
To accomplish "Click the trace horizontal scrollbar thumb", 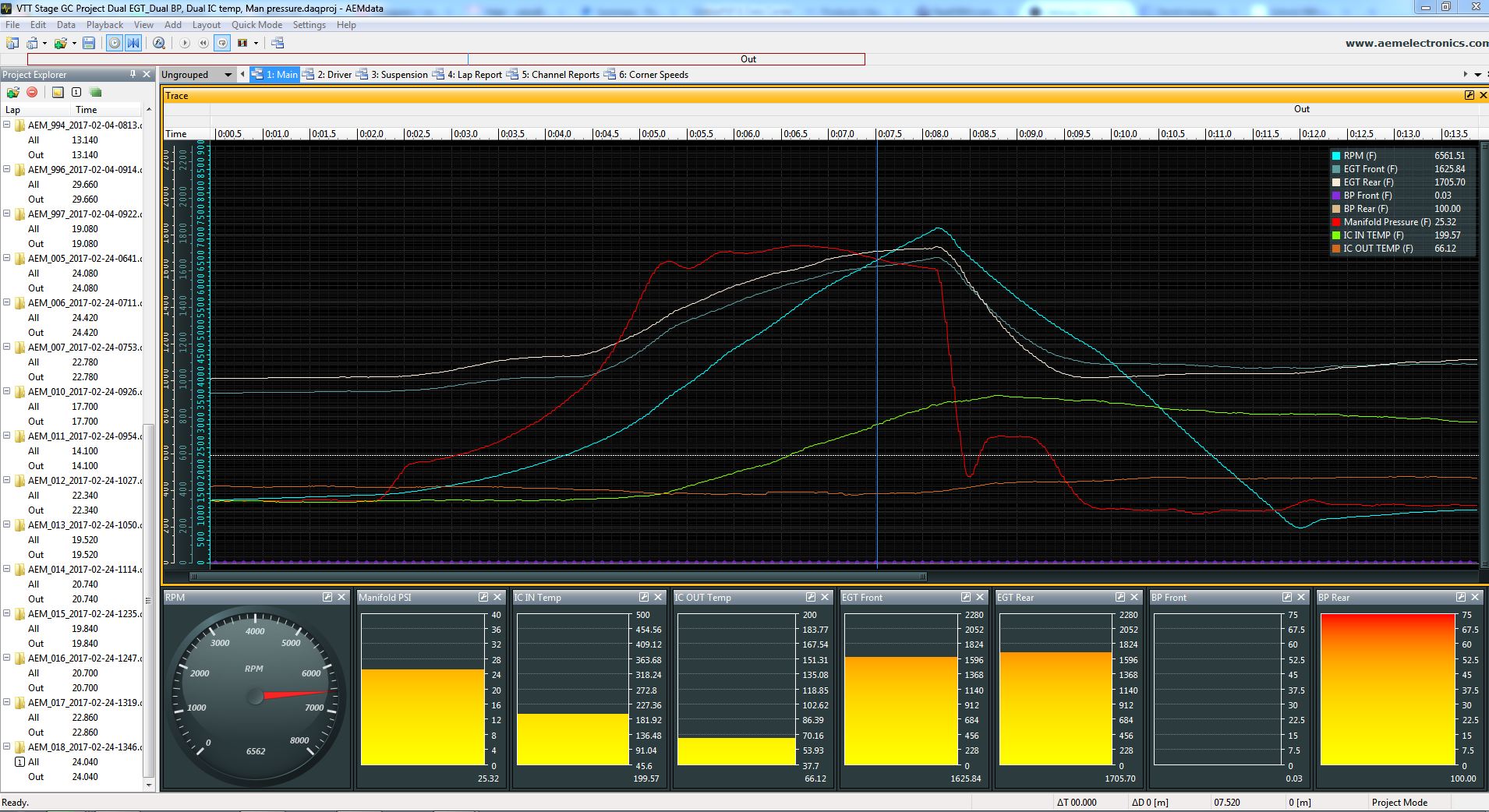I will 558,577.
